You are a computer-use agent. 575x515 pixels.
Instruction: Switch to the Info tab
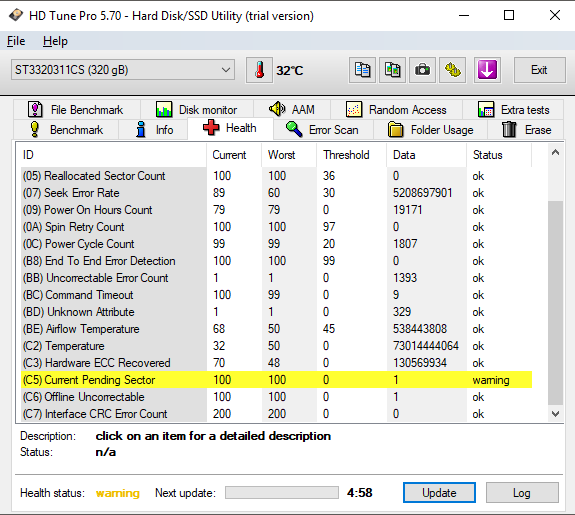pos(153,129)
